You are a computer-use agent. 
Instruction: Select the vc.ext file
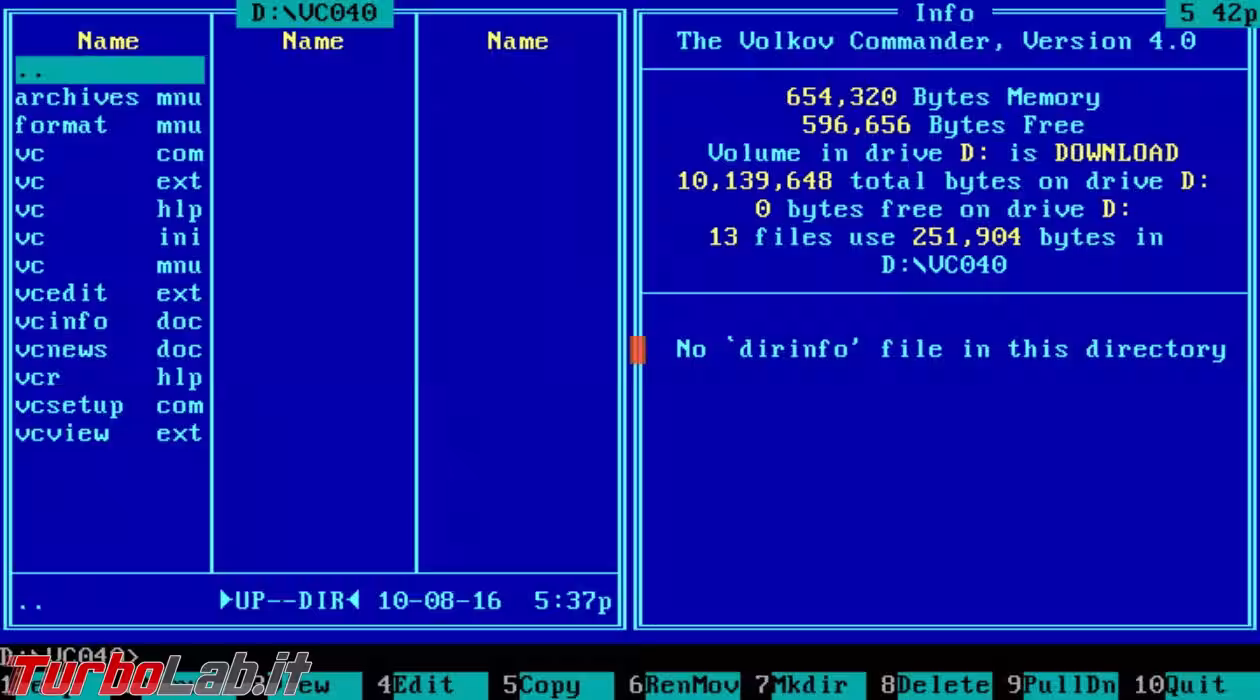109,182
